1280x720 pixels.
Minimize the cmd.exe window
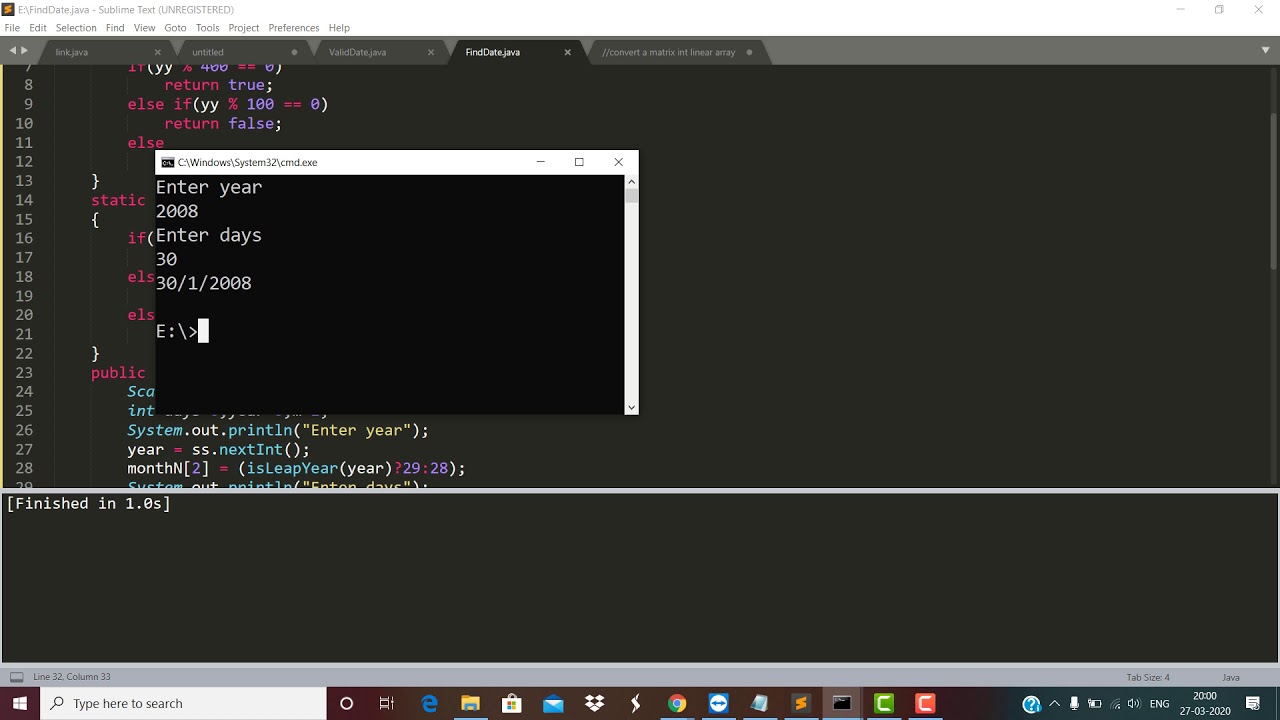(x=540, y=162)
